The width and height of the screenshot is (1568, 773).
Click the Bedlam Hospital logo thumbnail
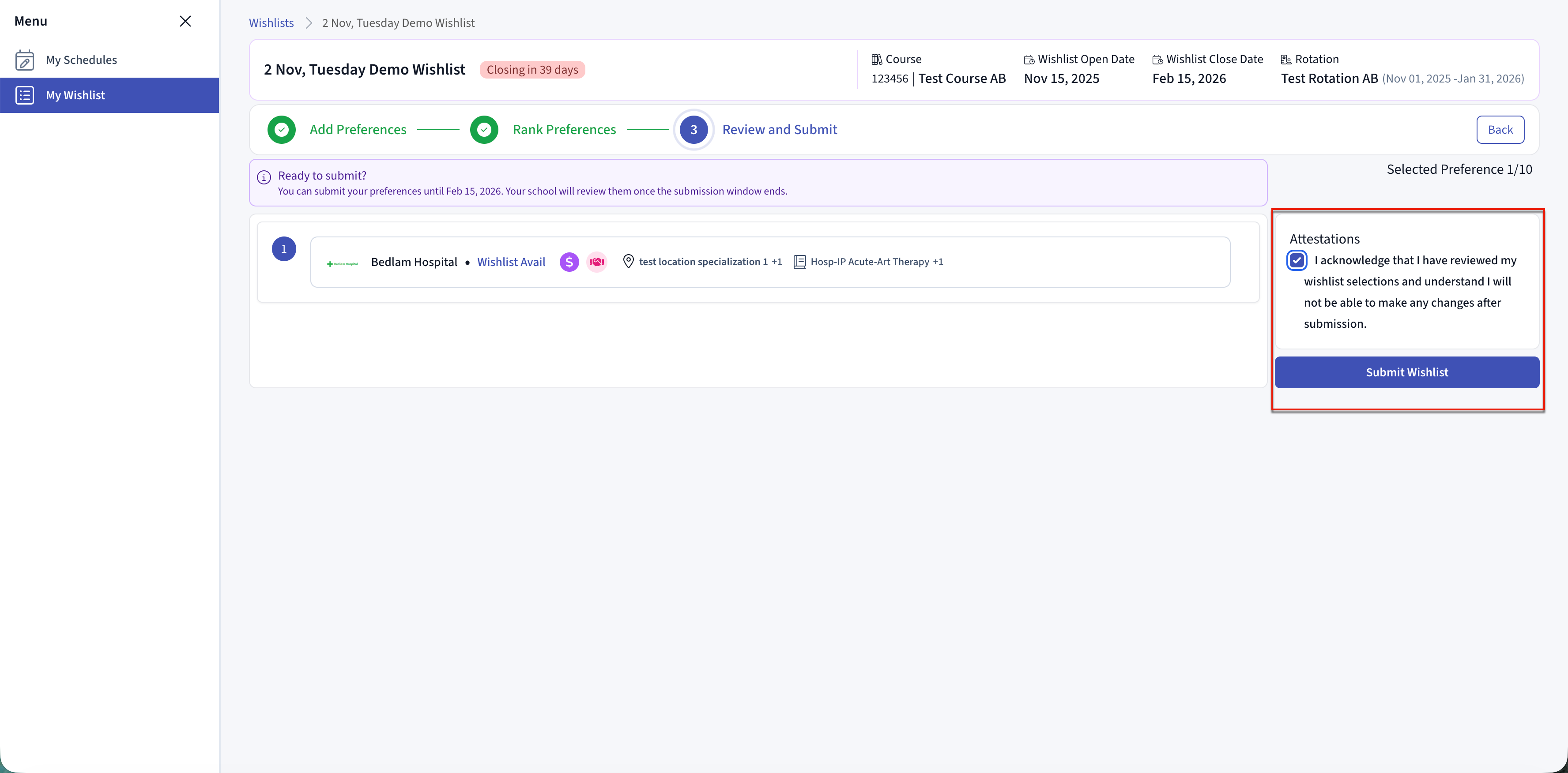click(x=342, y=263)
